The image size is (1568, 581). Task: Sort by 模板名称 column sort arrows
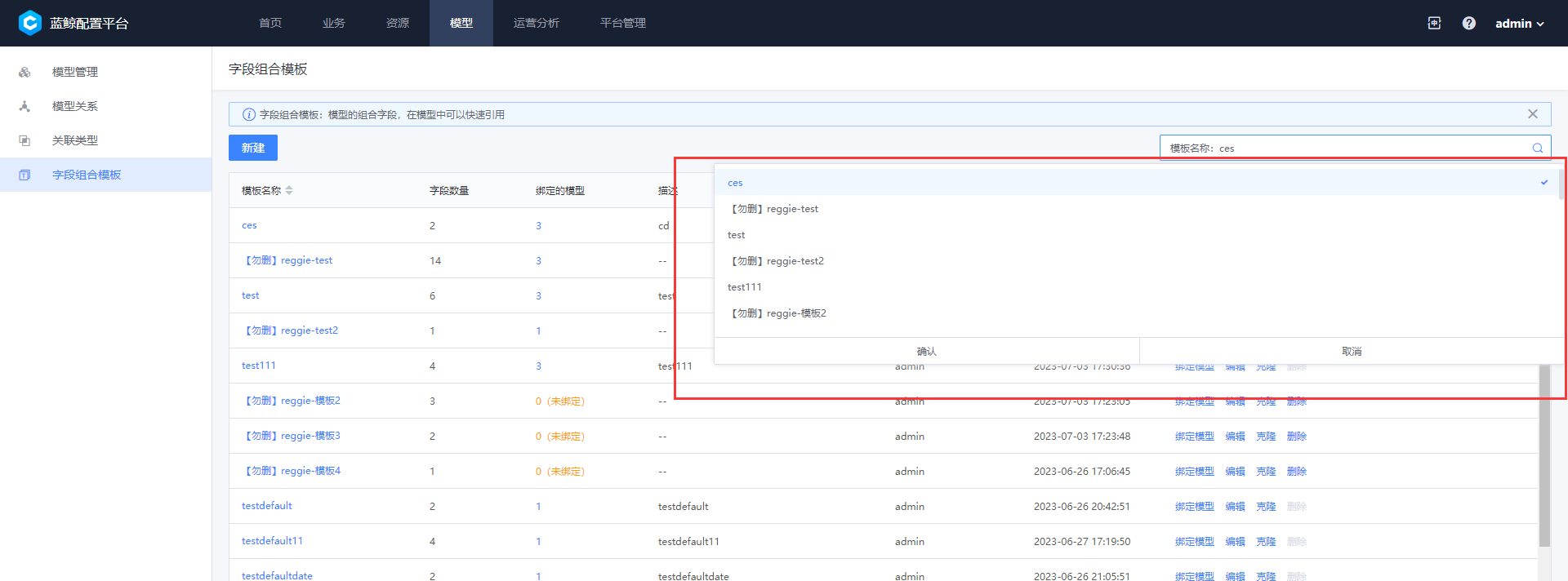click(289, 190)
